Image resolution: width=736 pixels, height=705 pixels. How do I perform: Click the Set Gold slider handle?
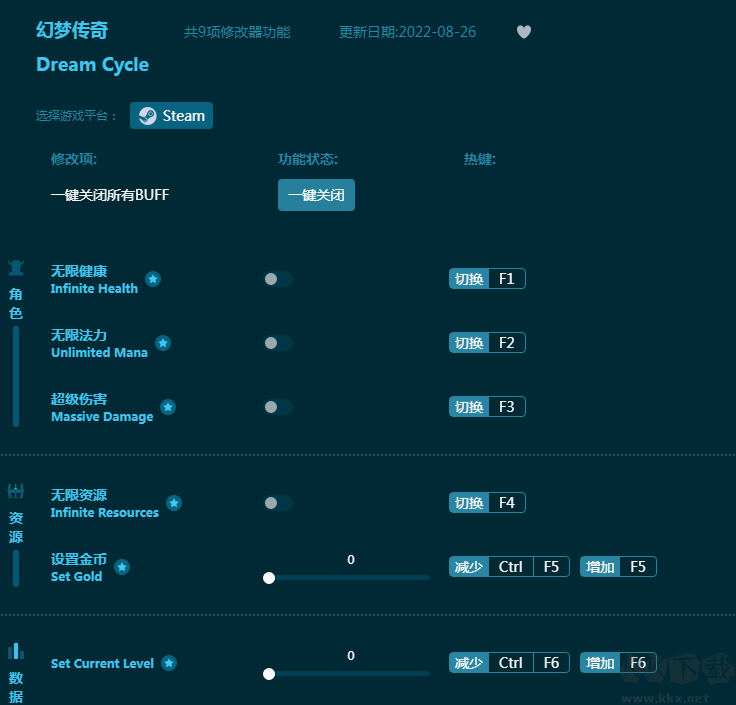pyautogui.click(x=269, y=578)
